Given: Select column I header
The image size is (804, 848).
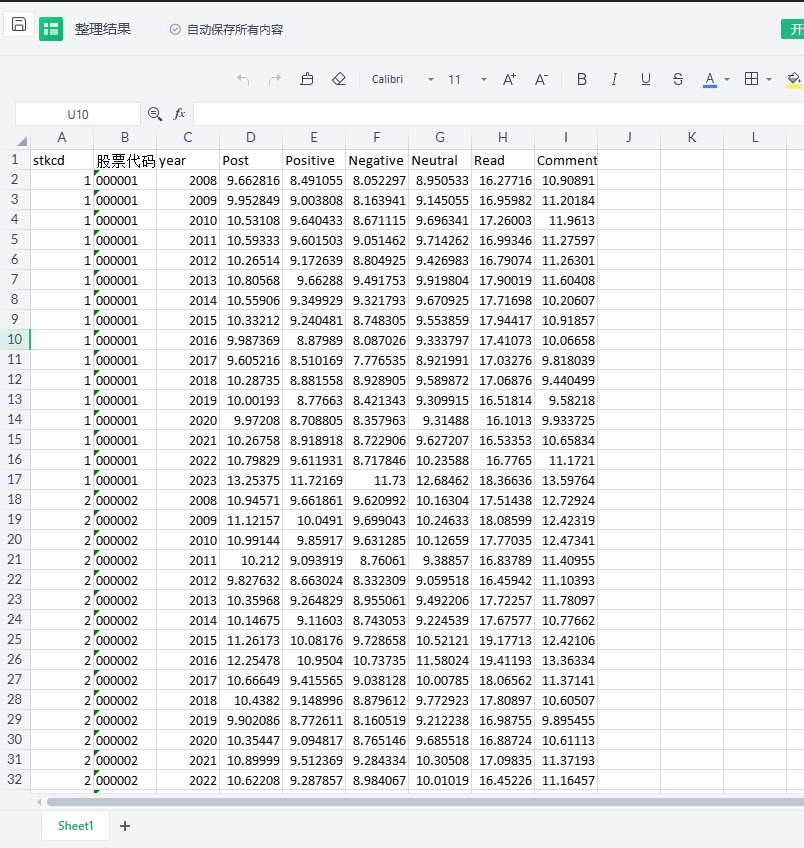Looking at the screenshot, I should click(x=566, y=137).
